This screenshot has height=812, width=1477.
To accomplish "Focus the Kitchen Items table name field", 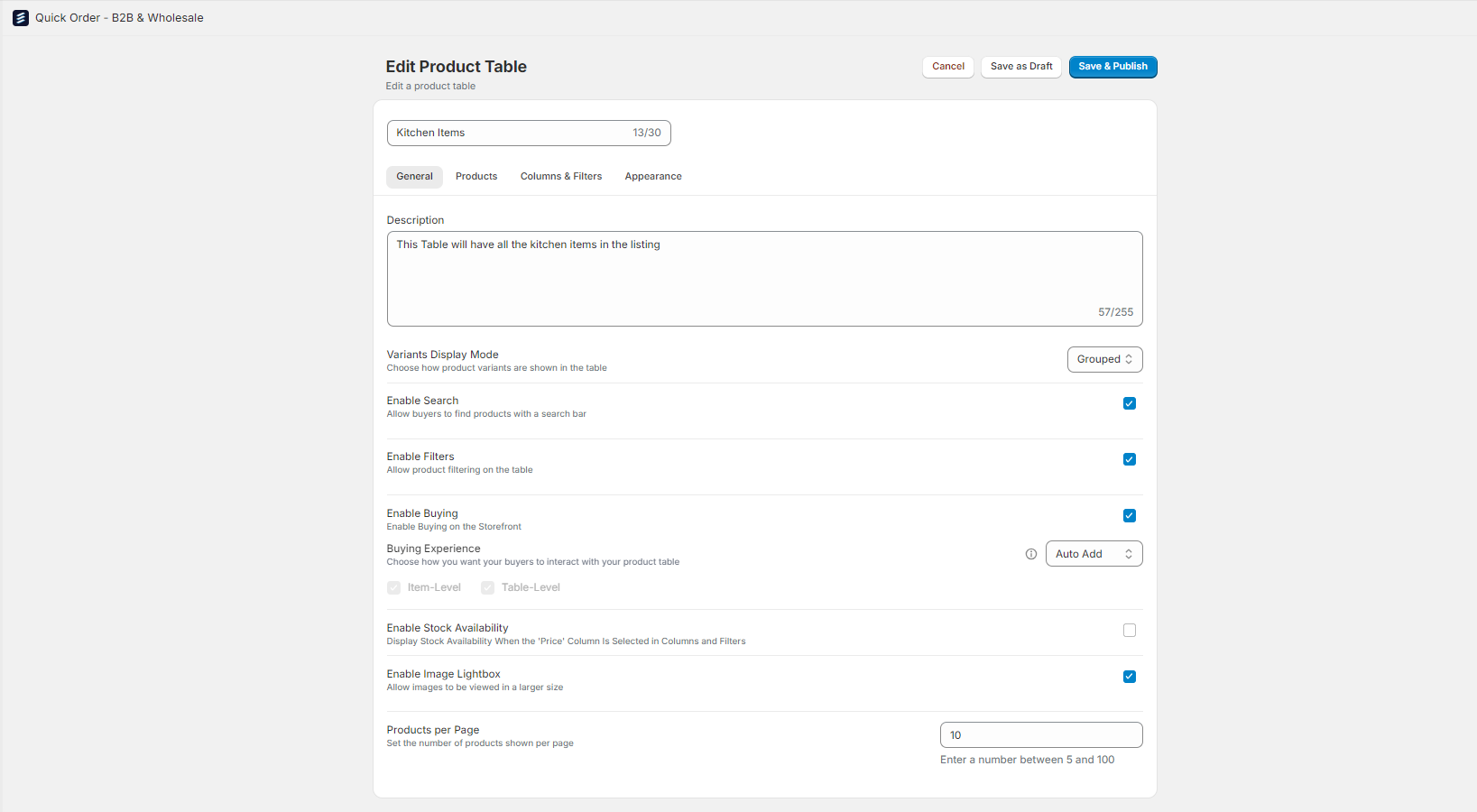I will (529, 133).
